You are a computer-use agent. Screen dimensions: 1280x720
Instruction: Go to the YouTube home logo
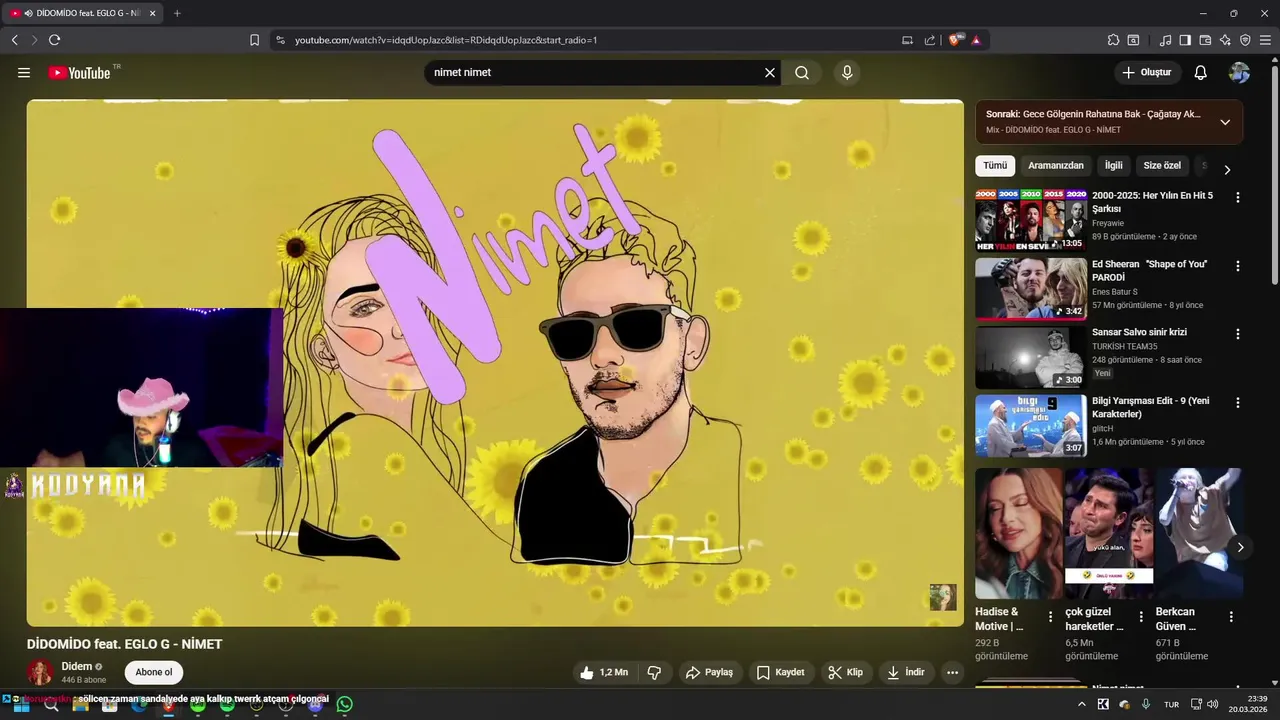[x=79, y=72]
